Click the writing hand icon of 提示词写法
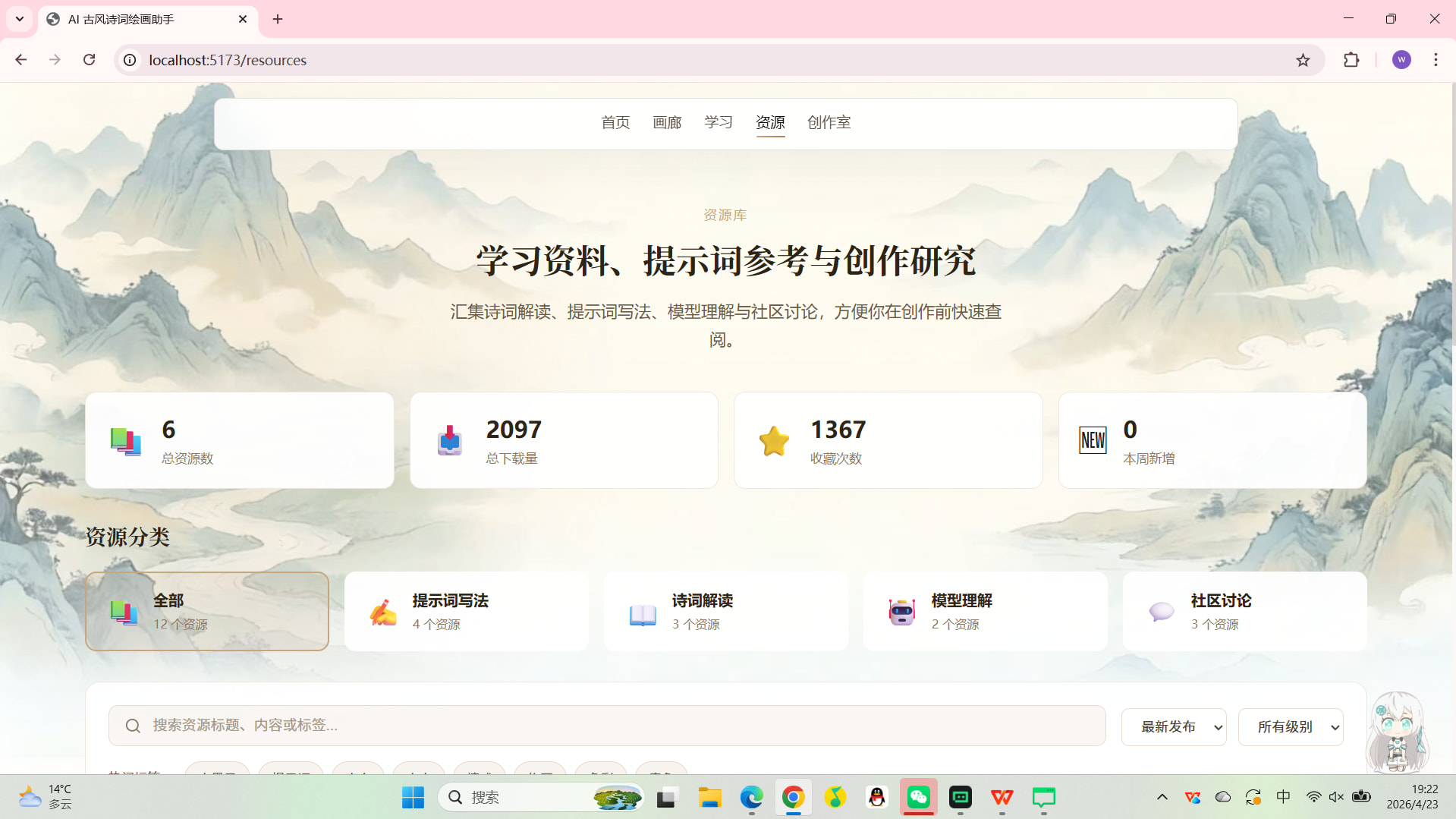Viewport: 1456px width, 819px height. pyautogui.click(x=383, y=613)
